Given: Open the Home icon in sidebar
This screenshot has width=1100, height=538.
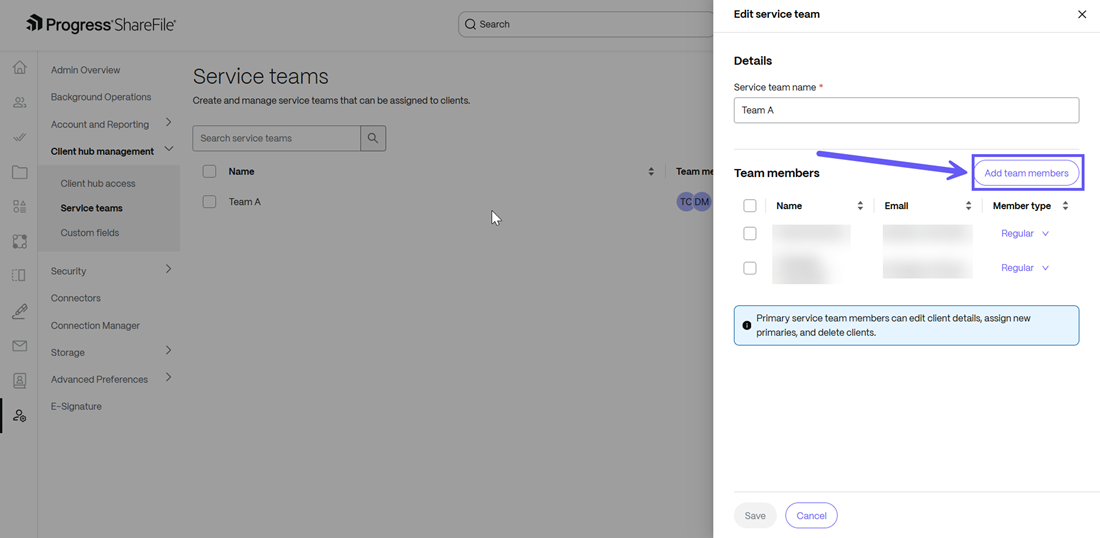Looking at the screenshot, I should [19, 68].
